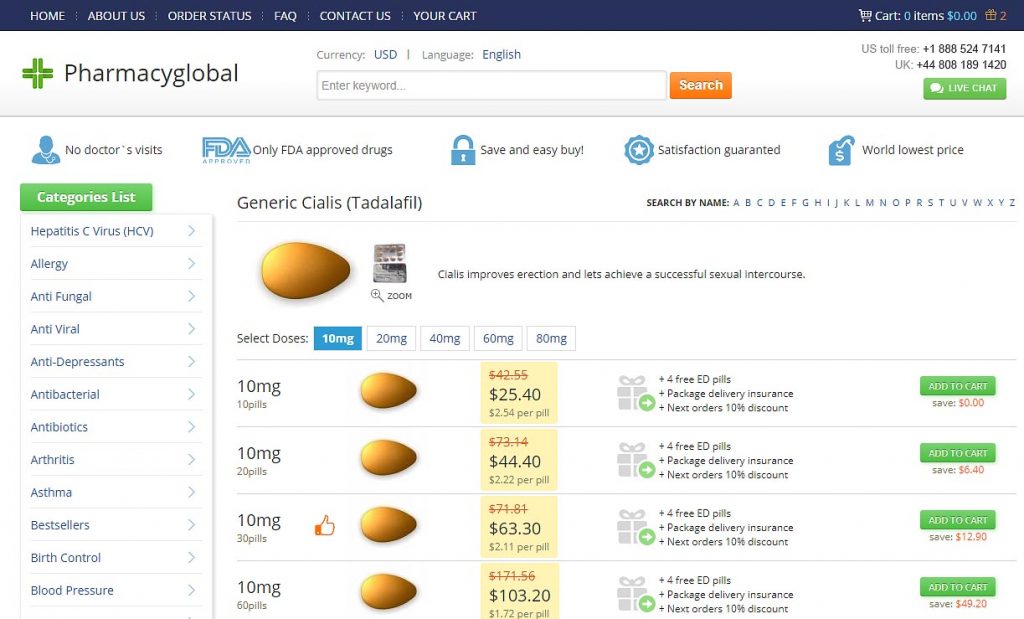Open the English language selector
The image size is (1024, 619).
click(502, 55)
